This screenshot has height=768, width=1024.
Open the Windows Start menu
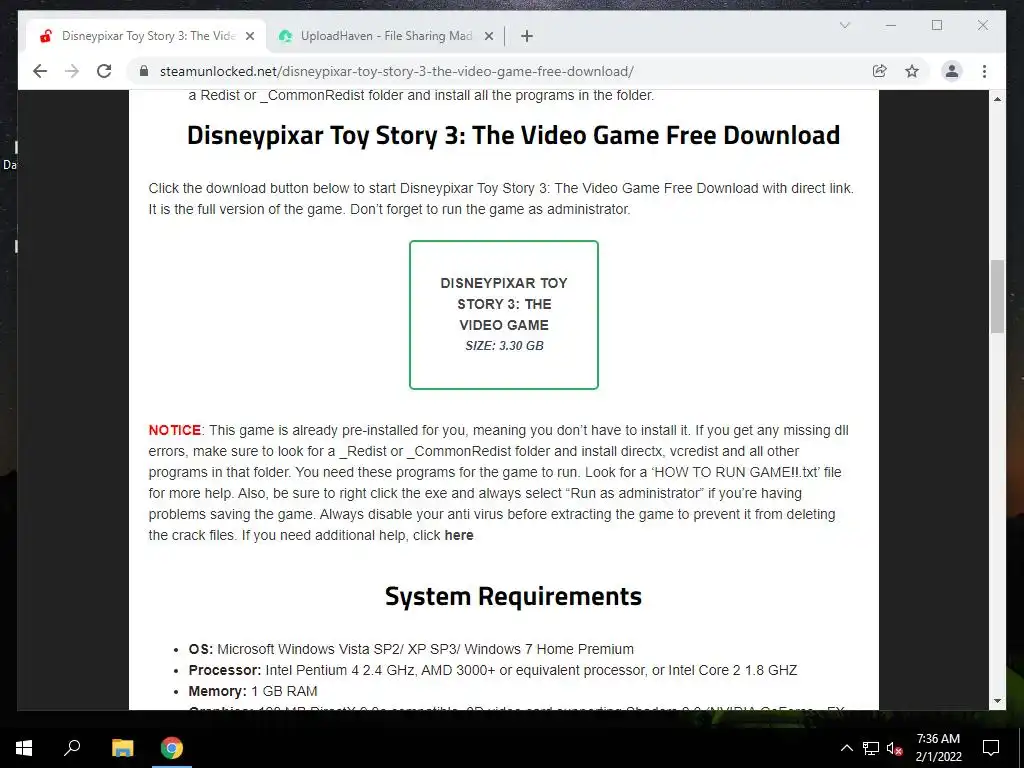tap(24, 748)
